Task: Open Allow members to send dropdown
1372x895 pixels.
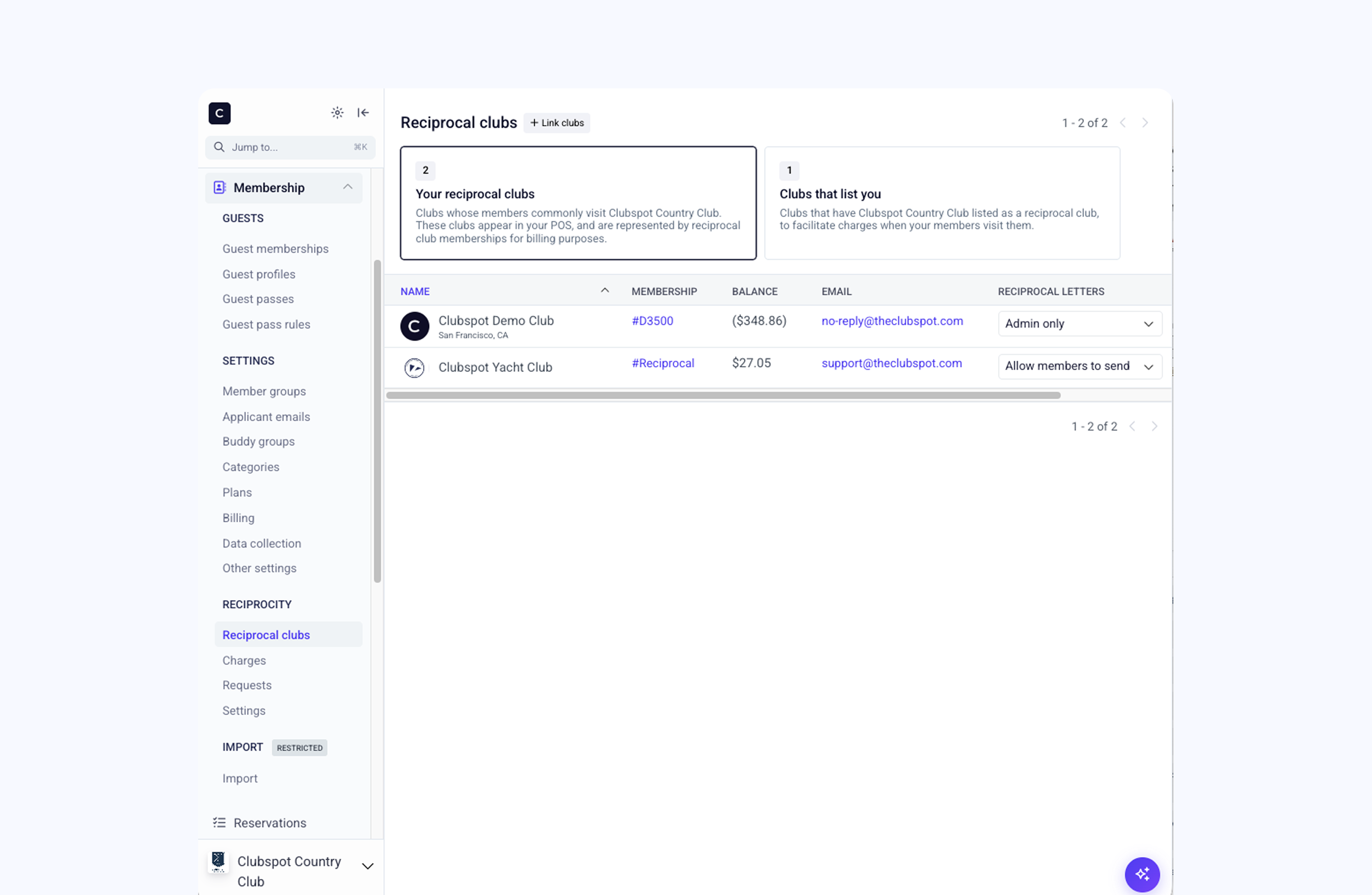Action: [1079, 366]
